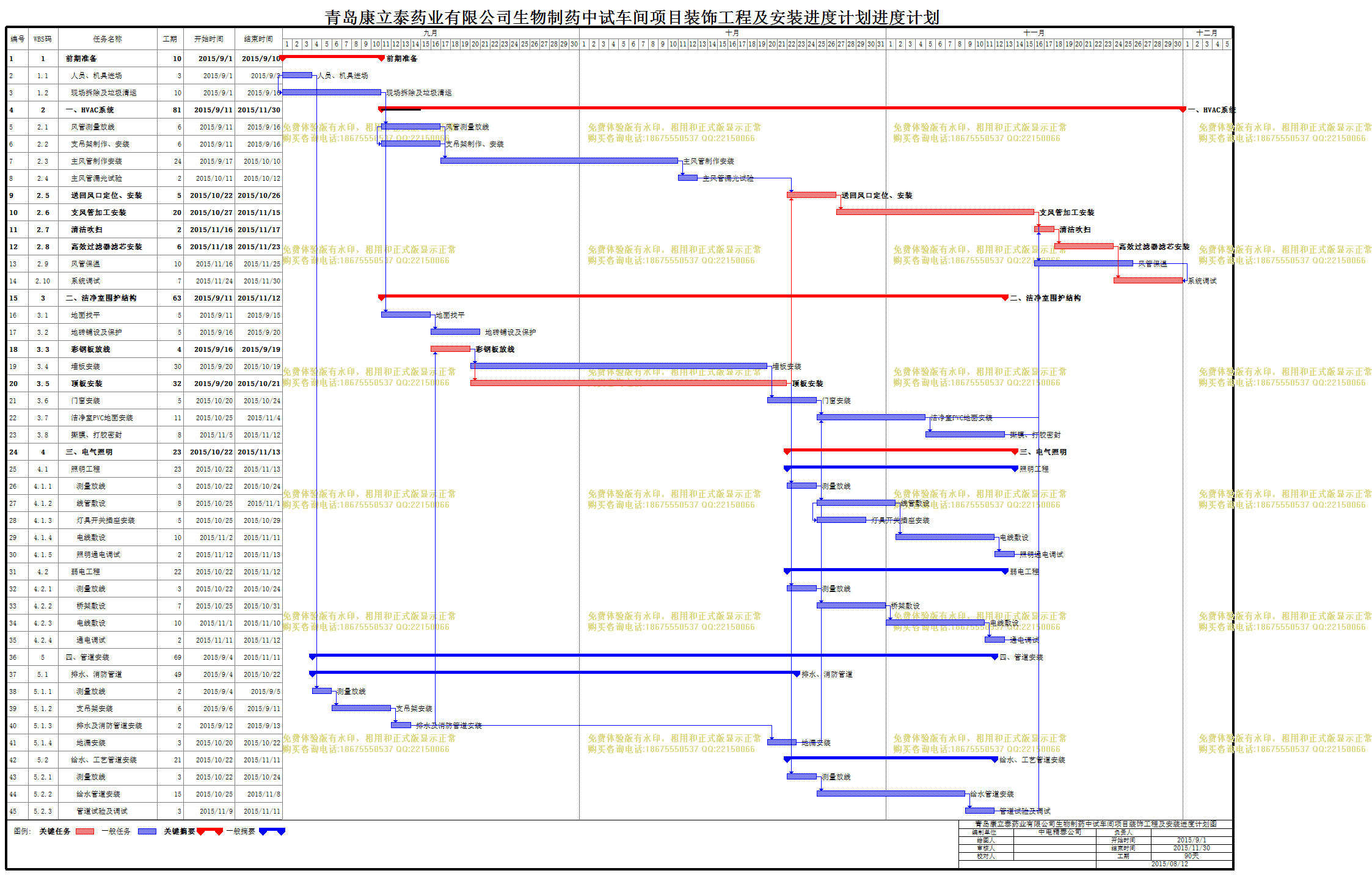This screenshot has width=1372, height=887.
Task: Click the blue 一般摘要 legend marker
Action: (272, 831)
